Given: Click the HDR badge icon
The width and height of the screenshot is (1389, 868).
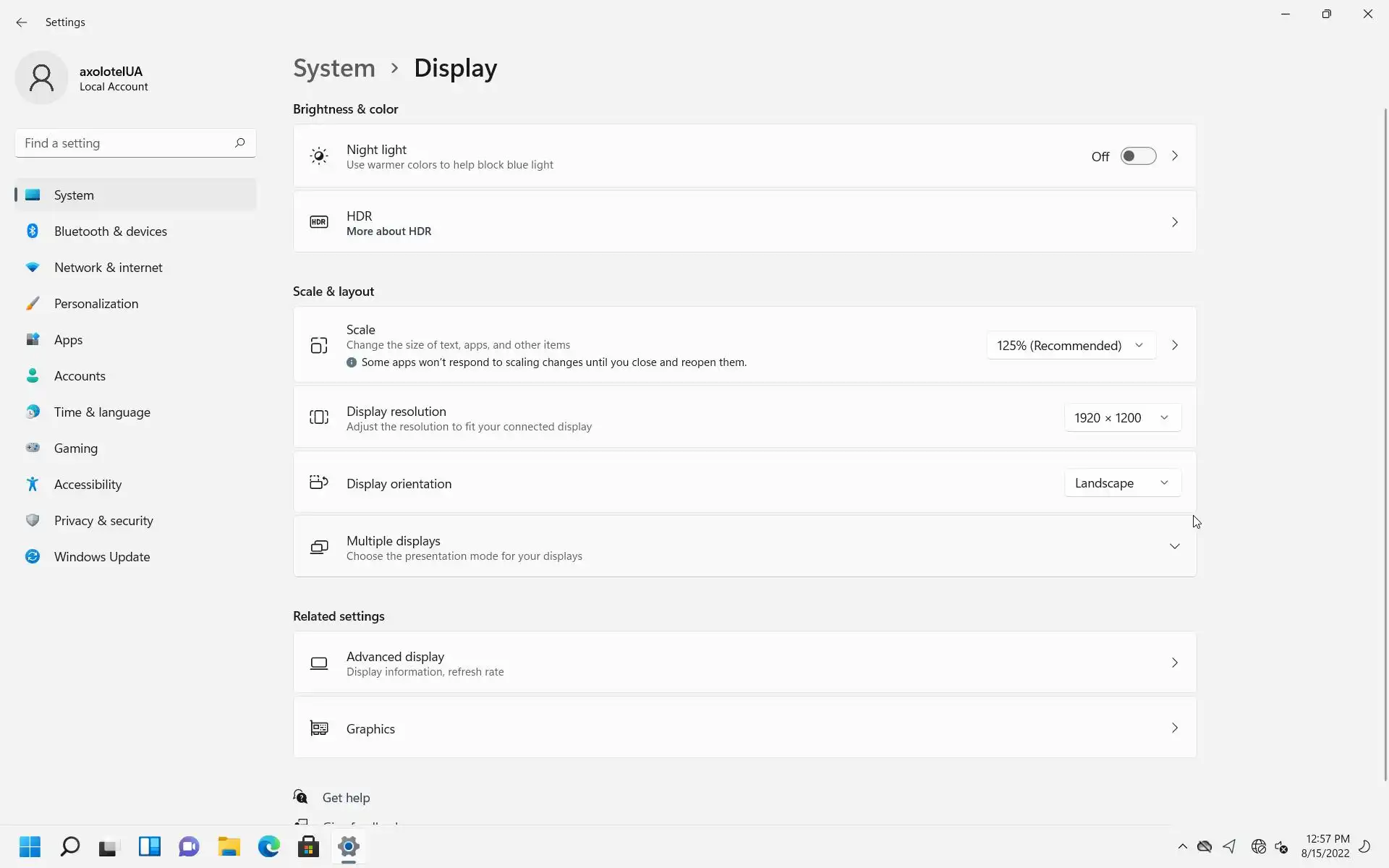Looking at the screenshot, I should click(319, 222).
